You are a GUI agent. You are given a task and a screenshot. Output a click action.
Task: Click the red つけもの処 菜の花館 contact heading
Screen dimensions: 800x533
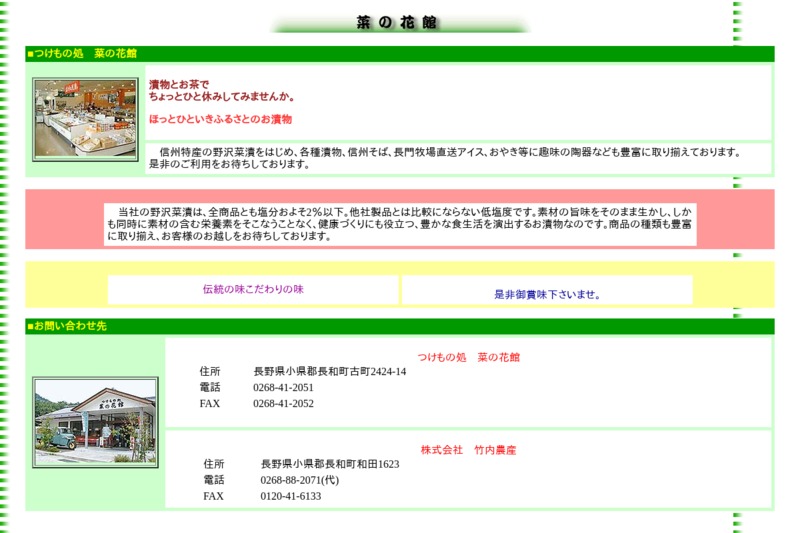pyautogui.click(x=468, y=357)
